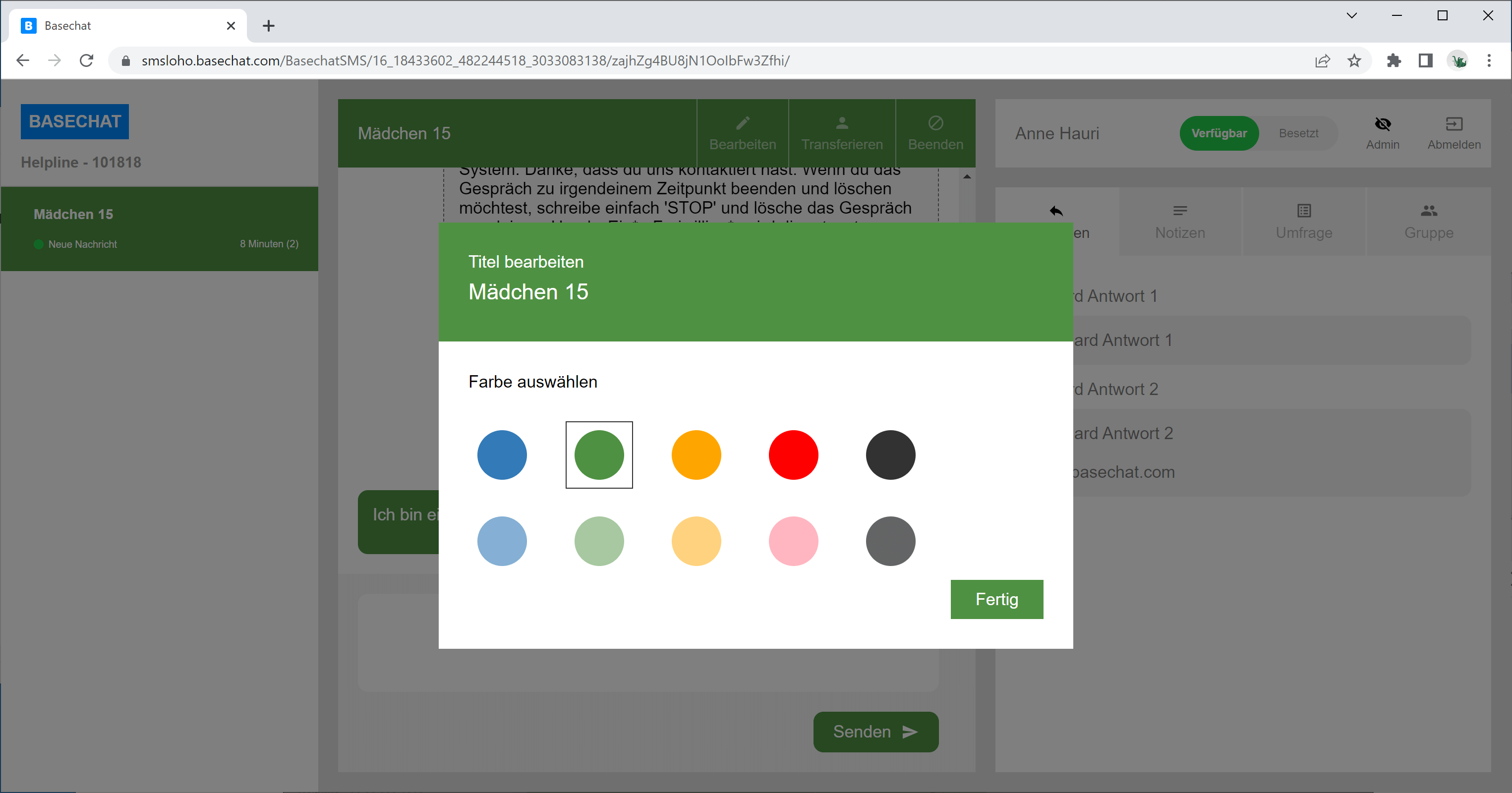Edit the title field Mädchen 15
1512x793 pixels.
(x=528, y=292)
